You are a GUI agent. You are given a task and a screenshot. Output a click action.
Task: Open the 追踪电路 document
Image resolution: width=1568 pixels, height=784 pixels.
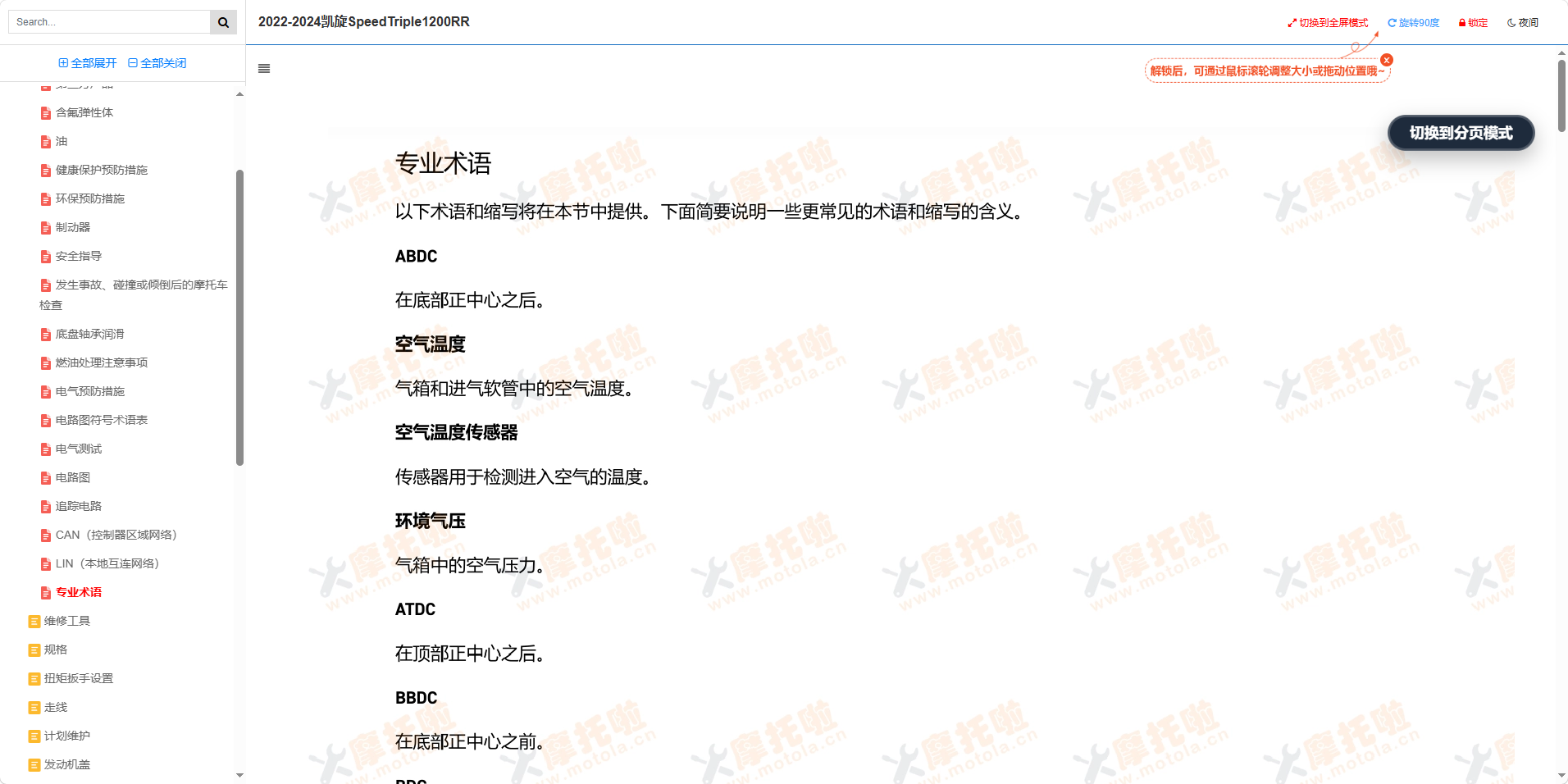click(79, 506)
